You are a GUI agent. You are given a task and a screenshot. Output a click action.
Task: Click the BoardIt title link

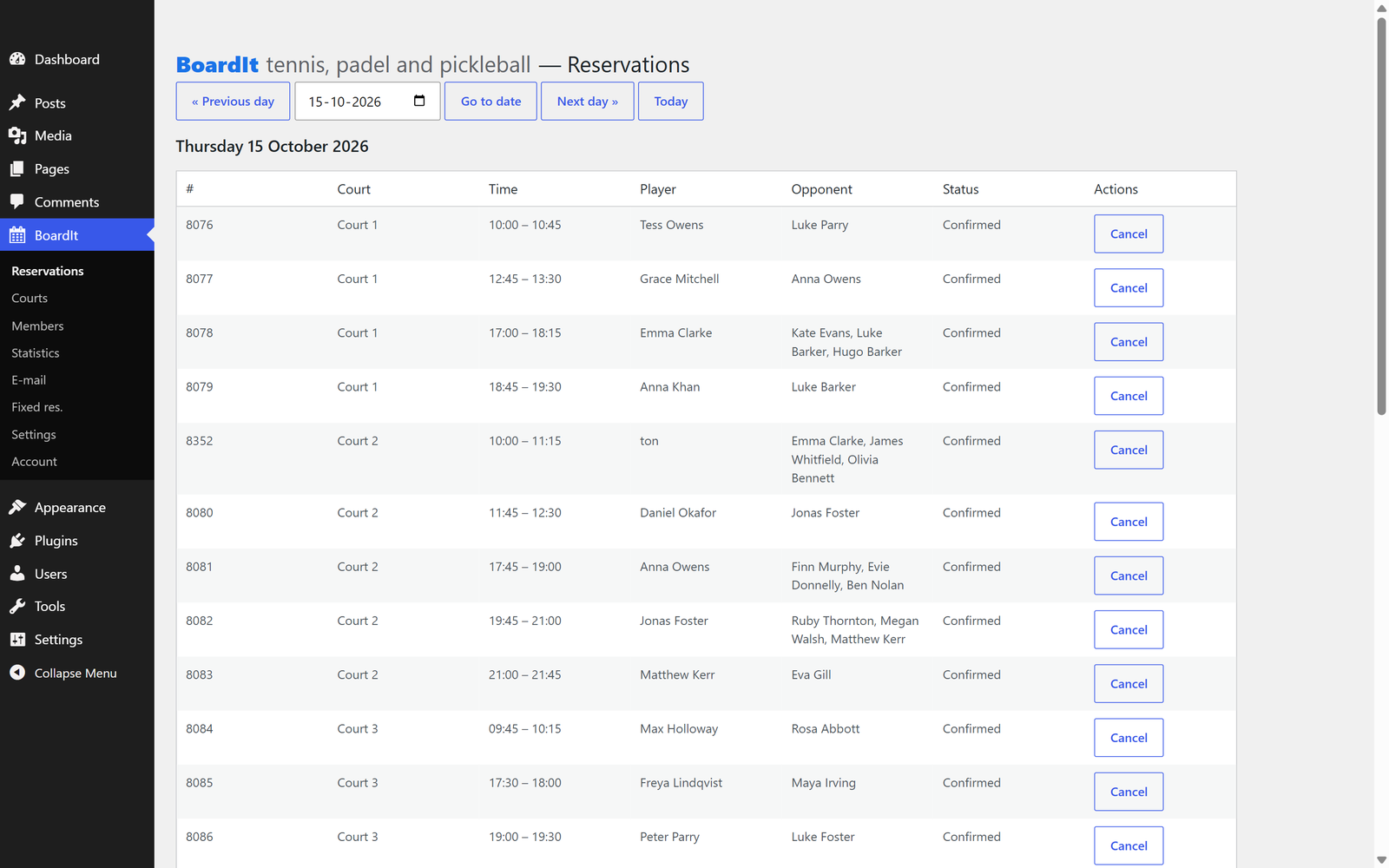click(217, 65)
